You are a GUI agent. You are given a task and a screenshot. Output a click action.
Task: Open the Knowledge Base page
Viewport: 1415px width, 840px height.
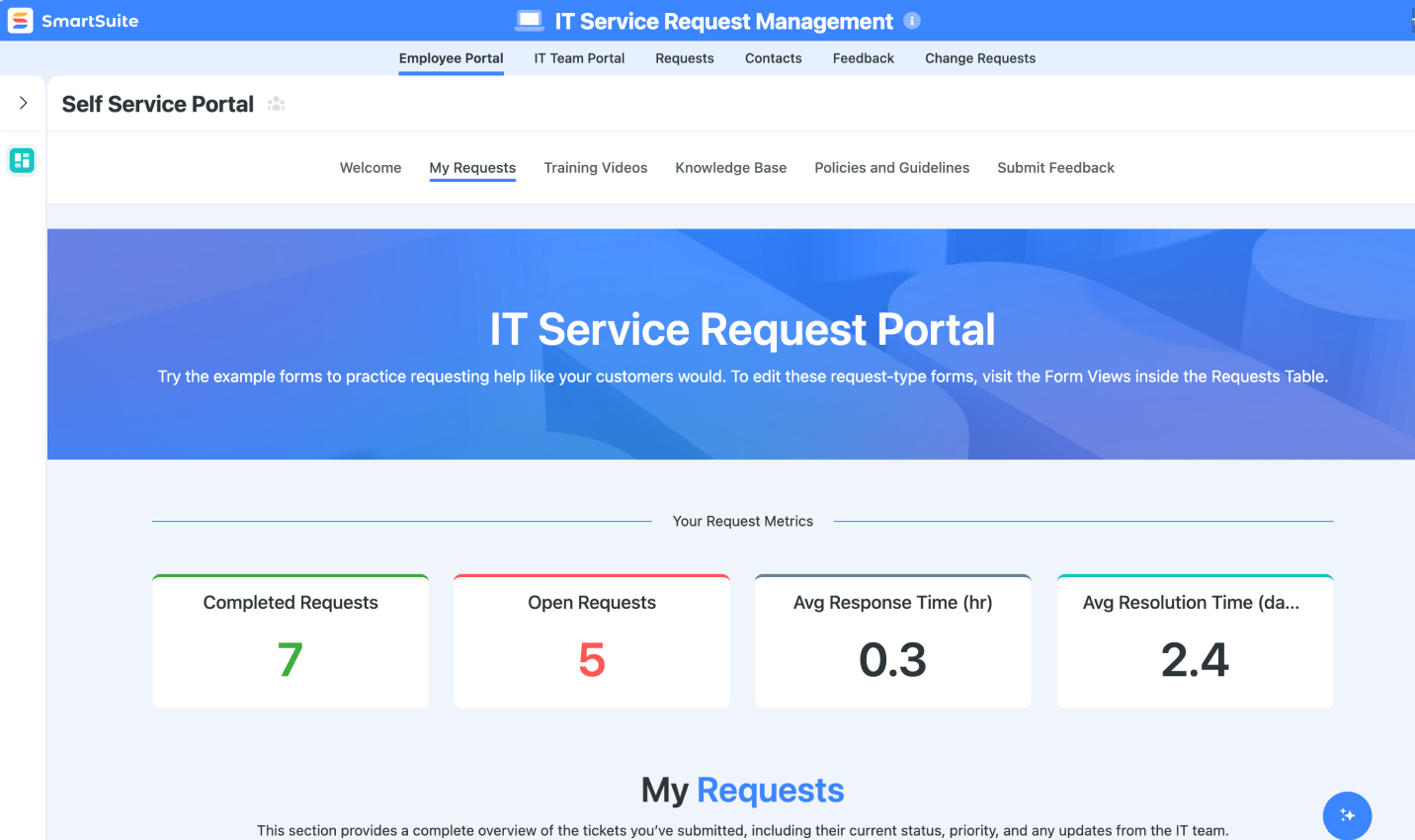[x=730, y=168]
